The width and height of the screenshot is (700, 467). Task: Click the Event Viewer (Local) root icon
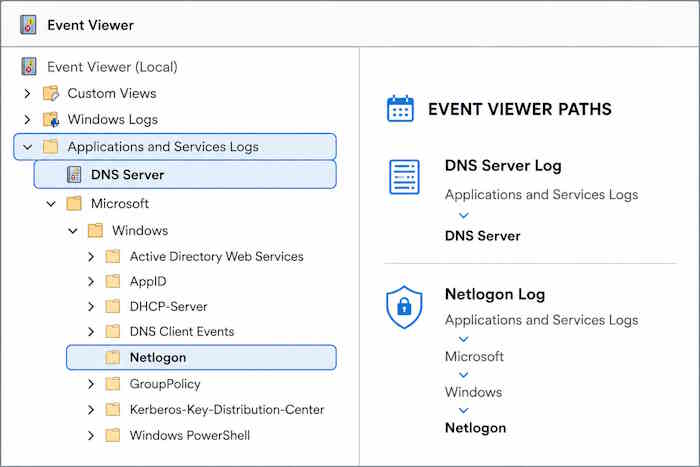pyautogui.click(x=29, y=67)
